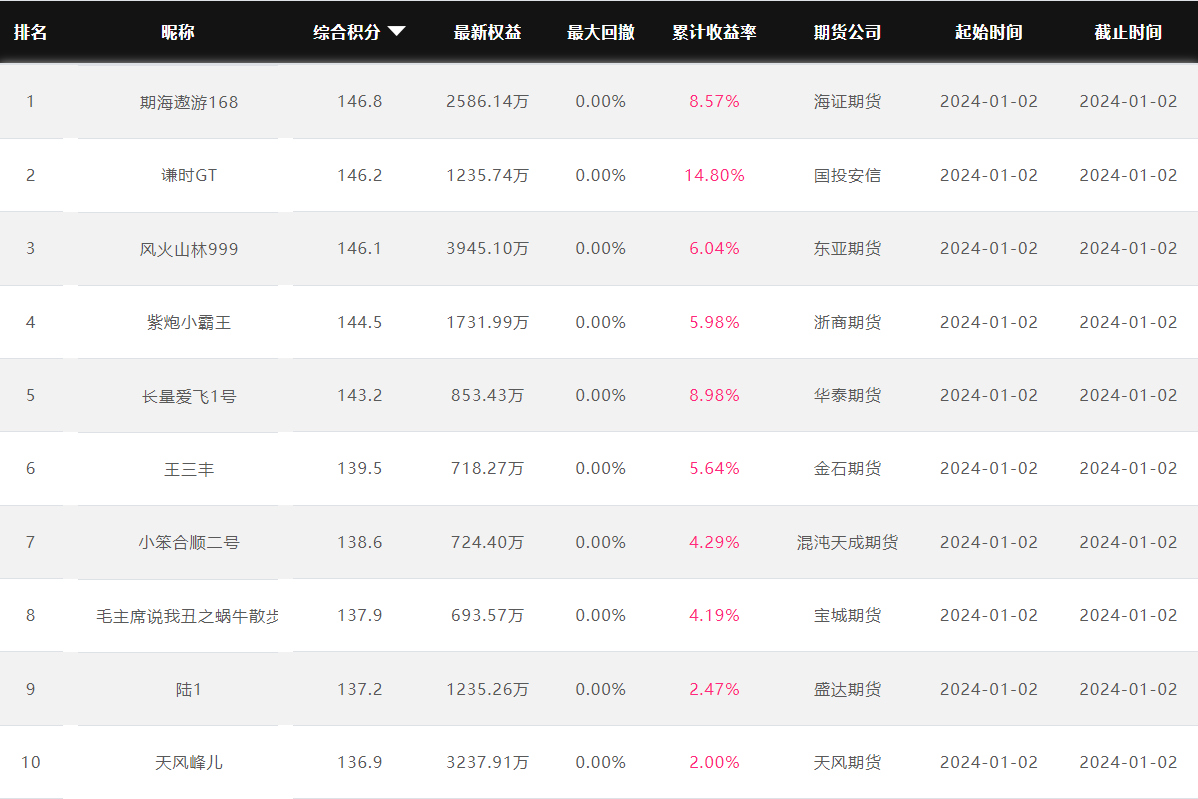Click futures company 金石期货
The image size is (1198, 799).
pyautogui.click(x=847, y=468)
